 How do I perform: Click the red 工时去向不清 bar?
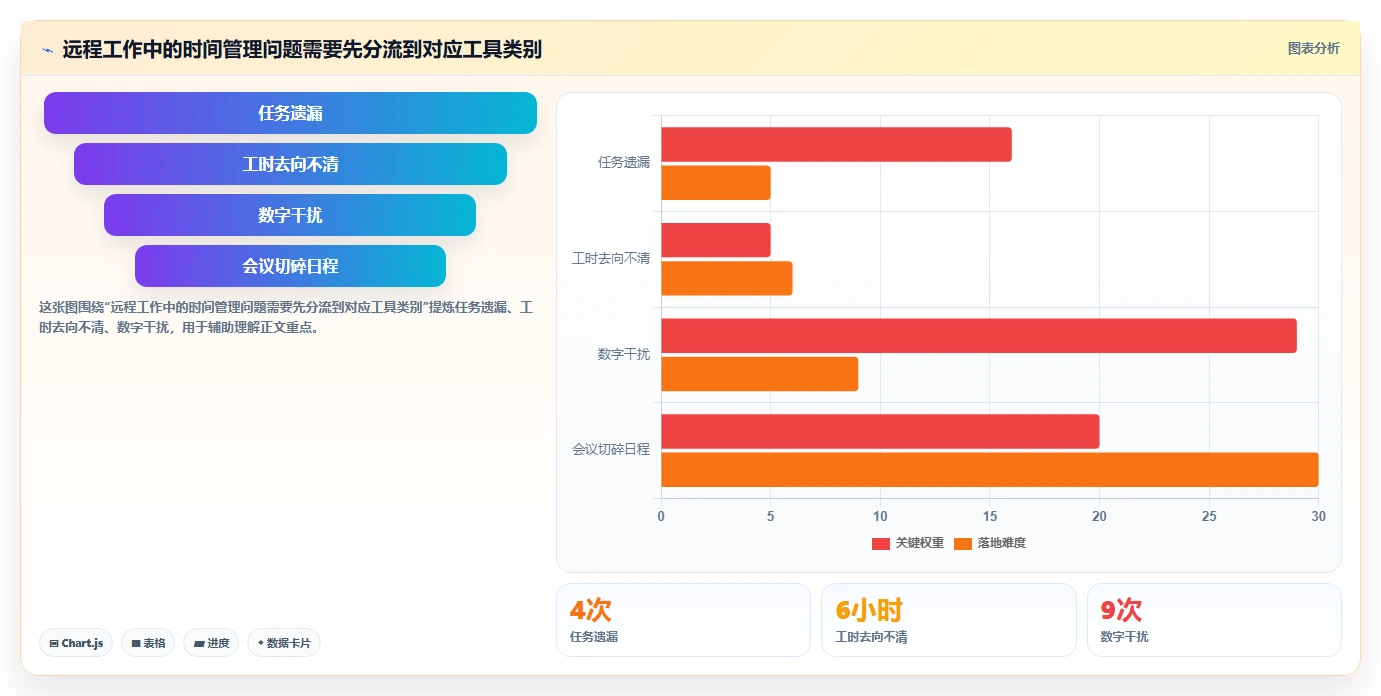tap(716, 240)
